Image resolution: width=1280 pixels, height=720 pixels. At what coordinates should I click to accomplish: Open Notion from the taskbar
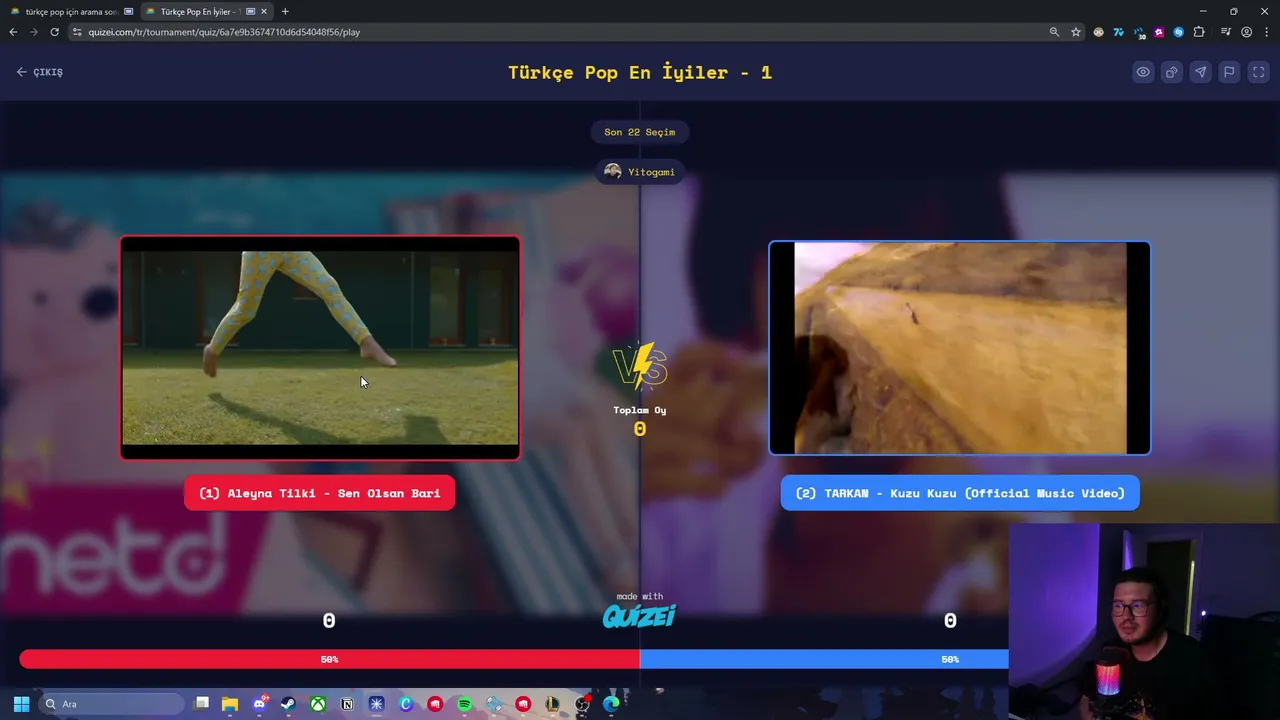347,704
